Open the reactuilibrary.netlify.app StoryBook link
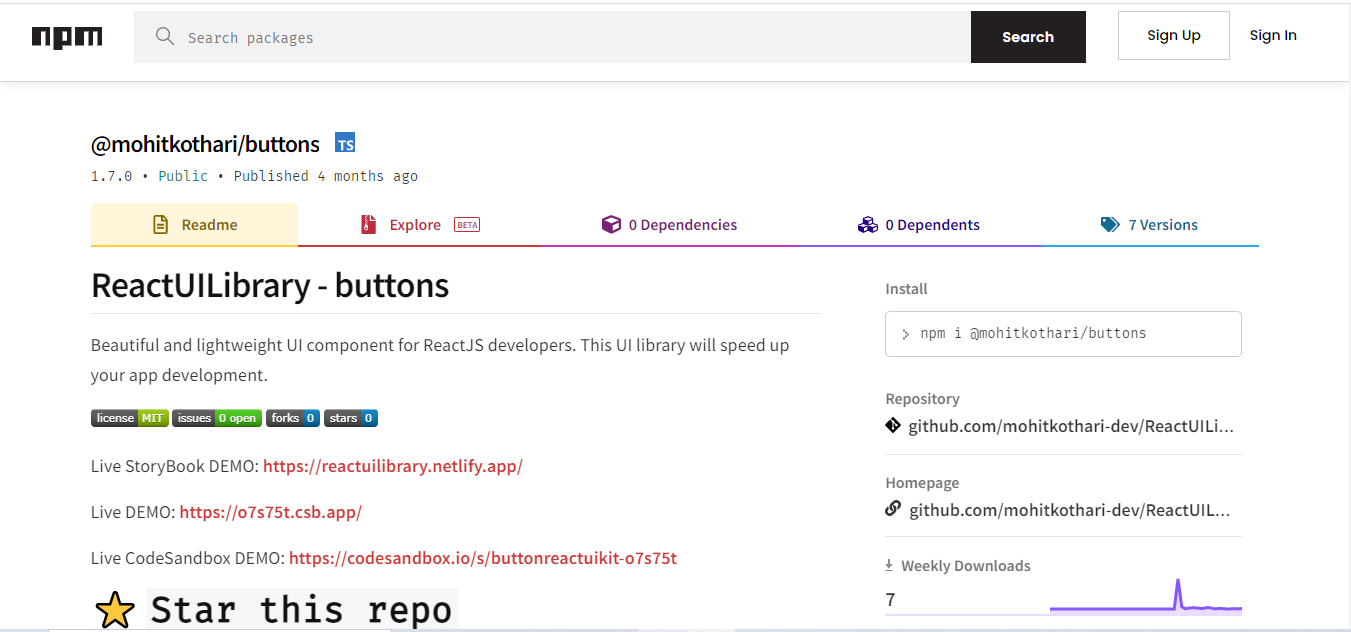1351x632 pixels. pos(393,466)
